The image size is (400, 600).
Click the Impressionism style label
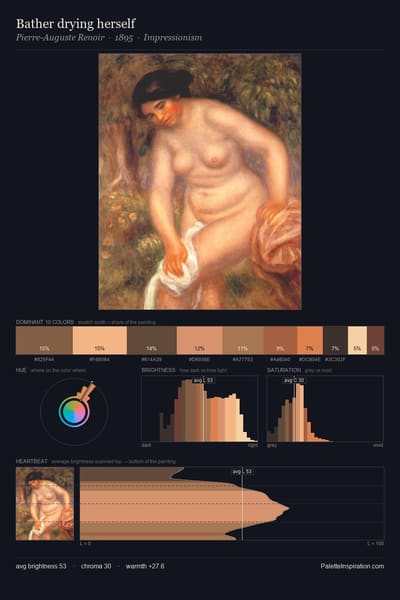(x=173, y=38)
